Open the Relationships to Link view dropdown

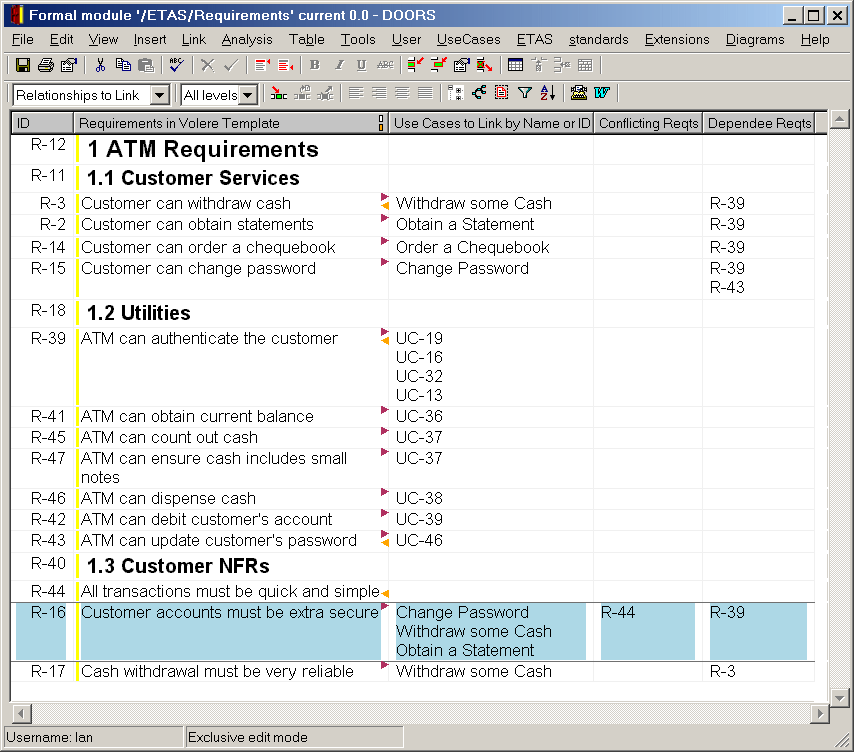click(x=160, y=95)
